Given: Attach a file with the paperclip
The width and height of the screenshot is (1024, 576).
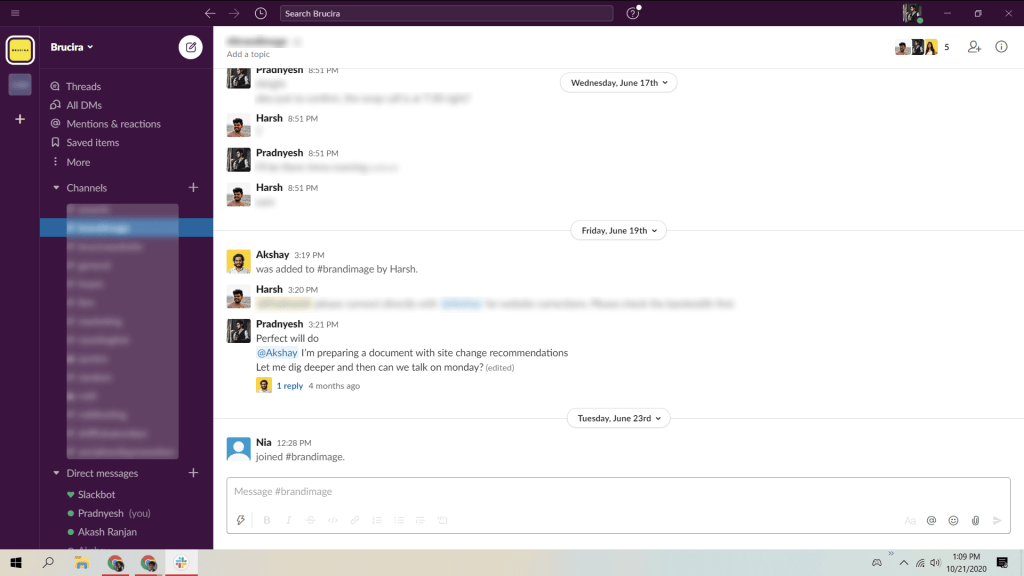Looking at the screenshot, I should click(x=976, y=520).
